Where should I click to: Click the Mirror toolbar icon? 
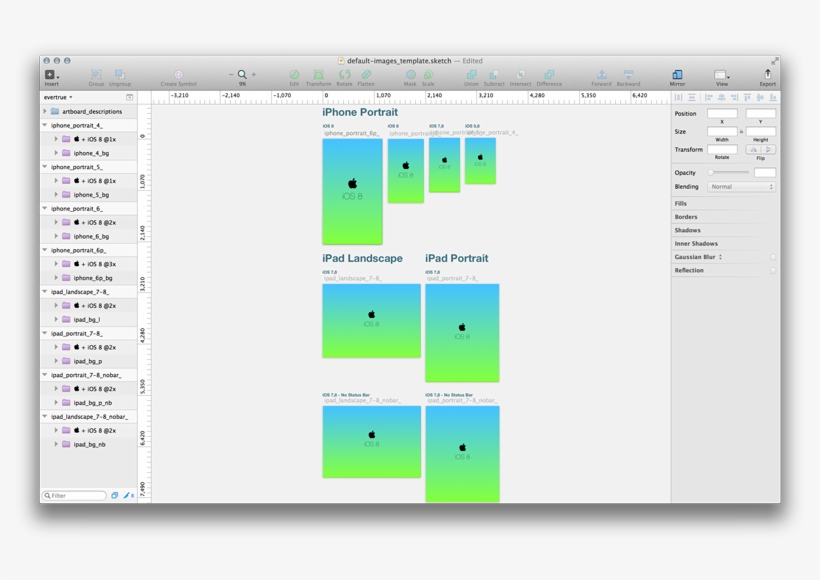[x=677, y=75]
